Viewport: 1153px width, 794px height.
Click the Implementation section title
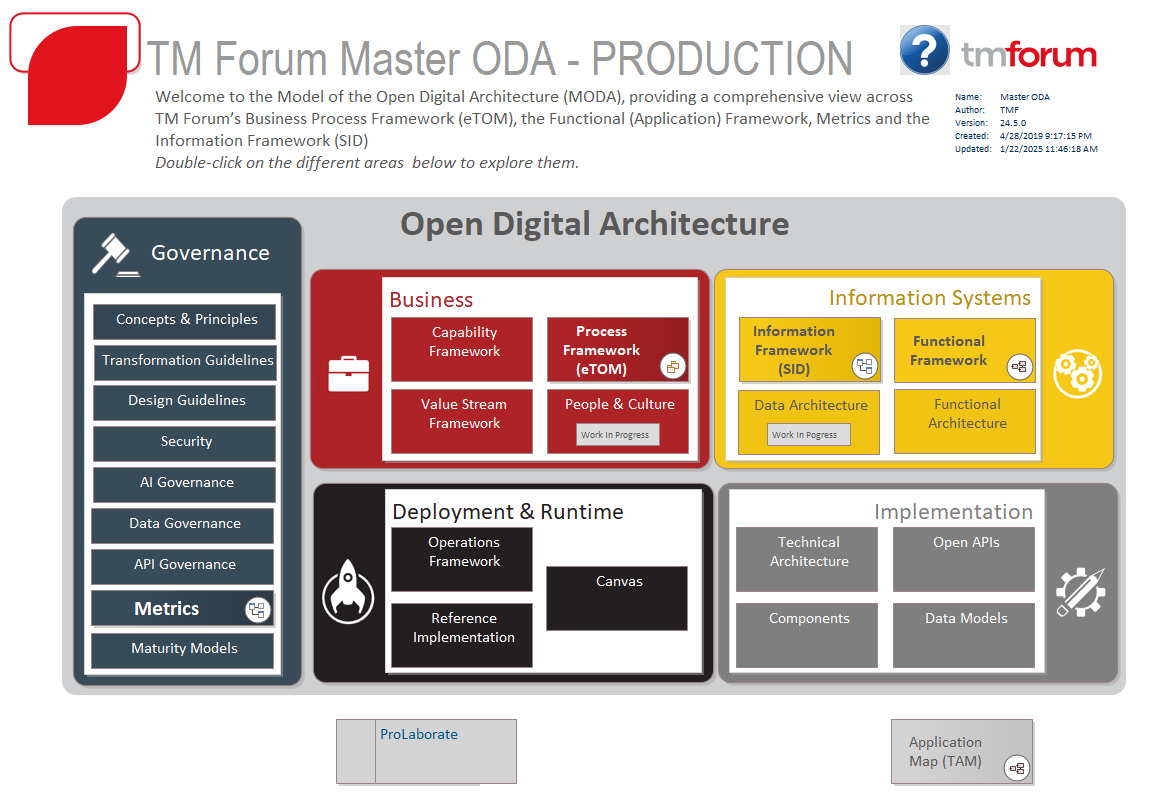(x=953, y=512)
